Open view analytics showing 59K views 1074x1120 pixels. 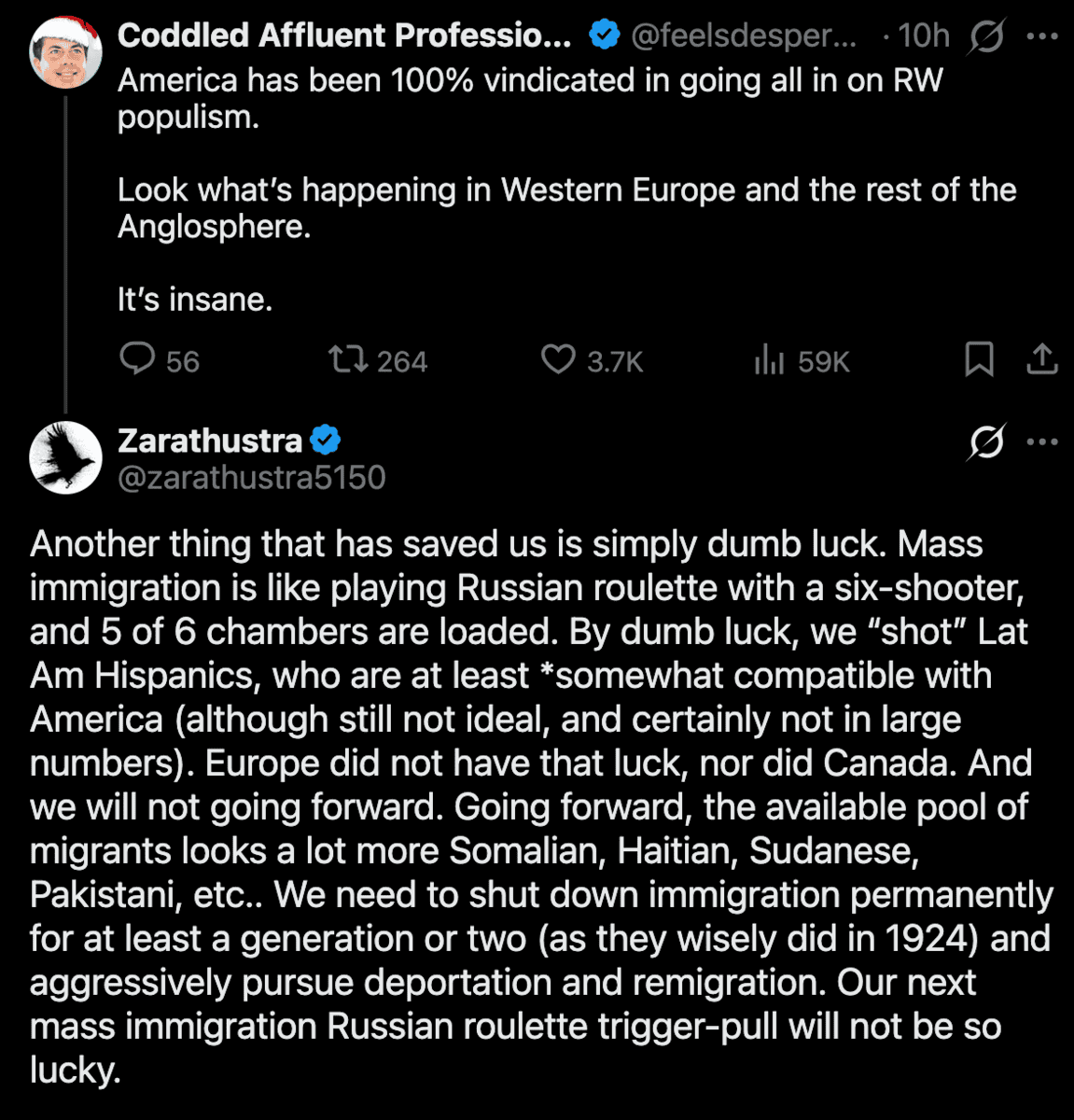pos(769,359)
